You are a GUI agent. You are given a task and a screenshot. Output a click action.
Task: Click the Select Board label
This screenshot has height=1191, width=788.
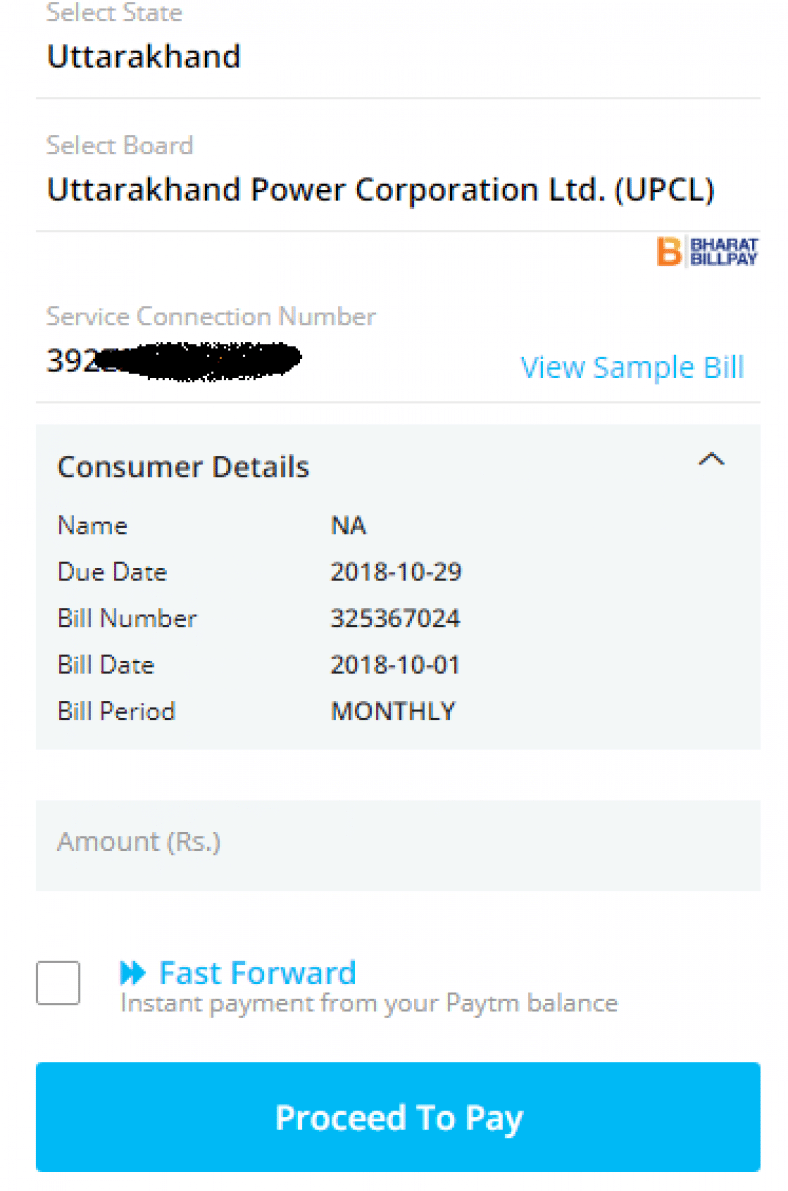(120, 145)
